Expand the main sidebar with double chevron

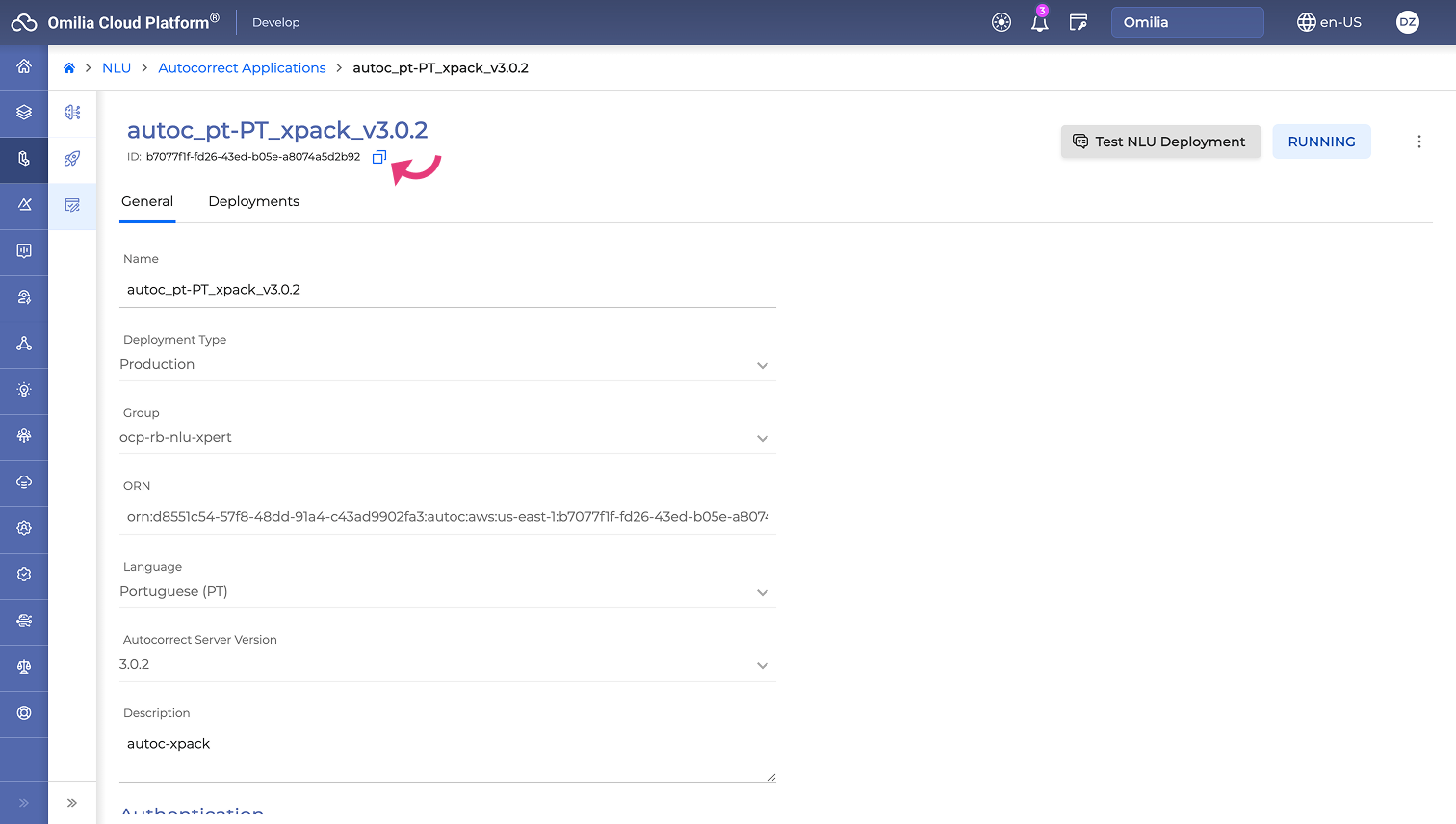coord(24,803)
